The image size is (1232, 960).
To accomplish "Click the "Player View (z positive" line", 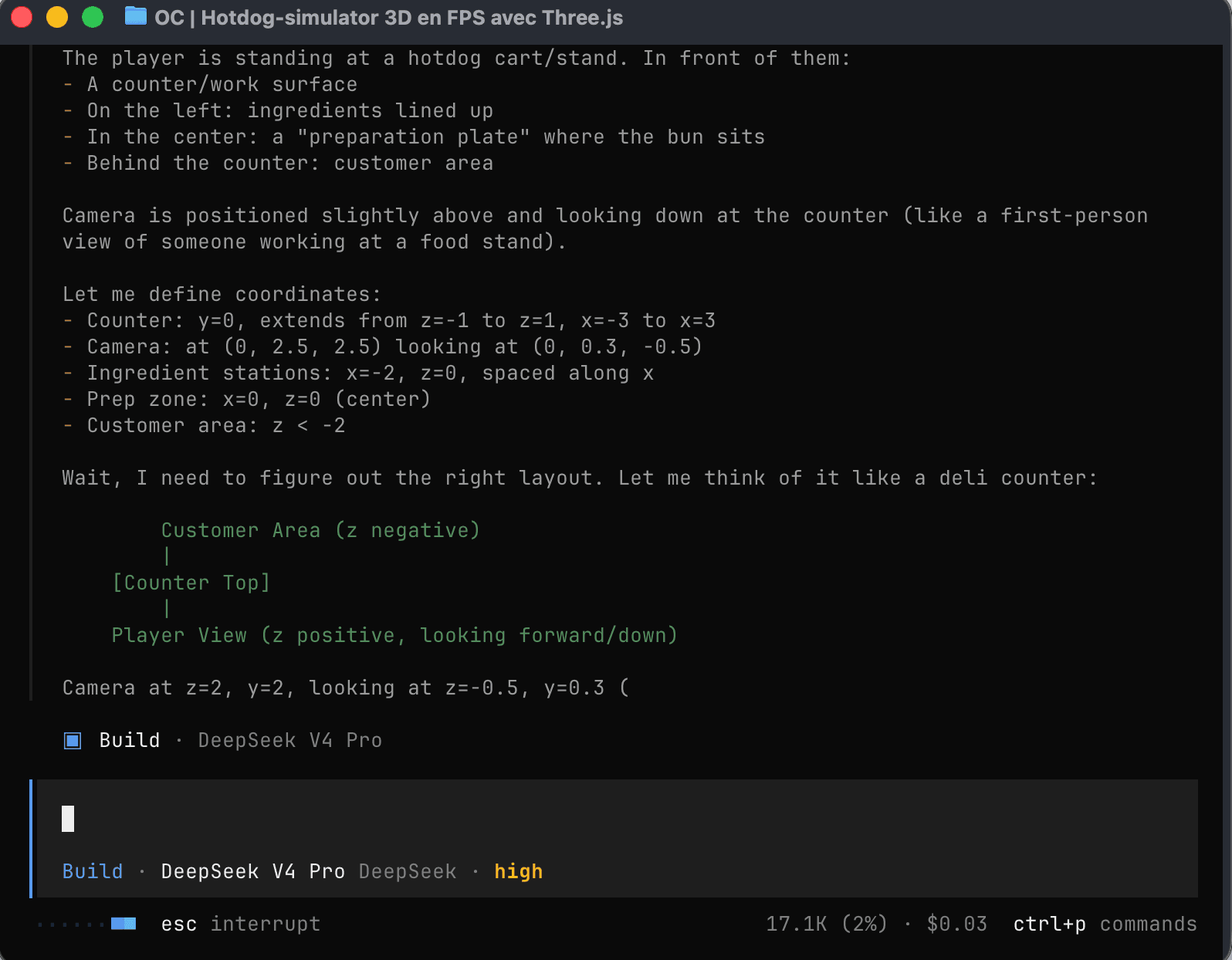I will coord(394,635).
